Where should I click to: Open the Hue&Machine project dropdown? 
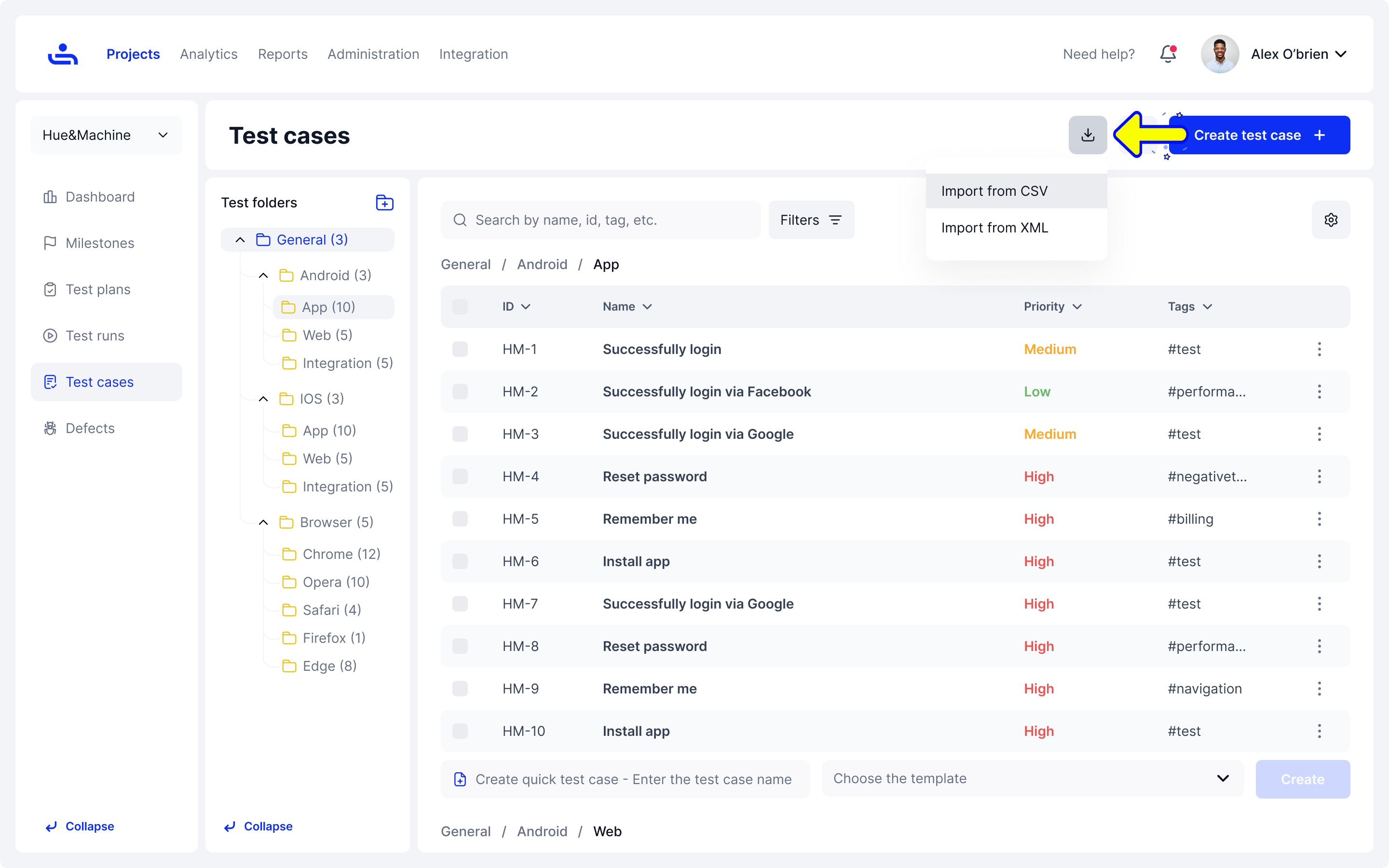(106, 135)
